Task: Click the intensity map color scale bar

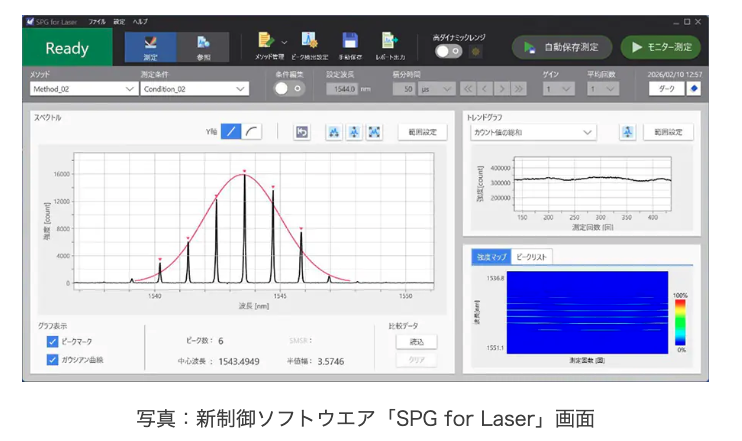Action: click(680, 322)
